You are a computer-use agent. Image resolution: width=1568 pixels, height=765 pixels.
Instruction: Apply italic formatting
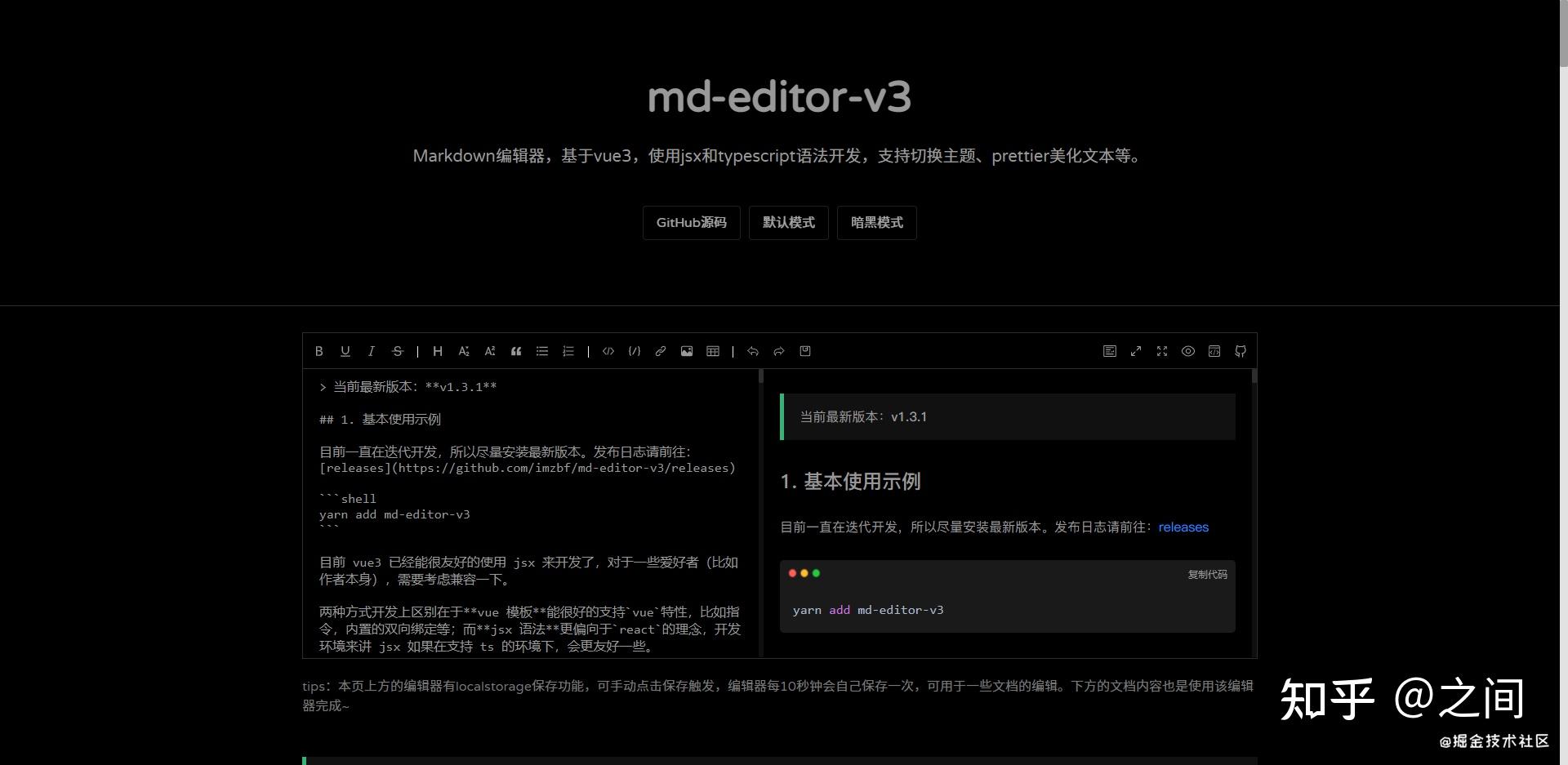point(372,351)
